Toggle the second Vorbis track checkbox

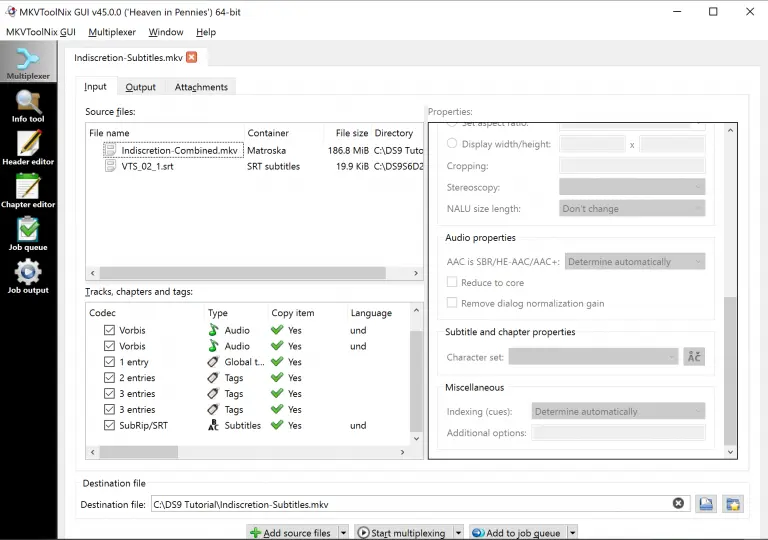pos(109,346)
